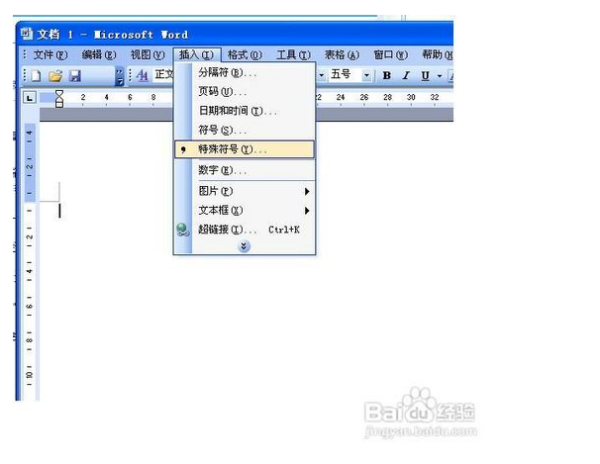
Task: Open the 工具 (Tools) menu
Action: (293, 55)
